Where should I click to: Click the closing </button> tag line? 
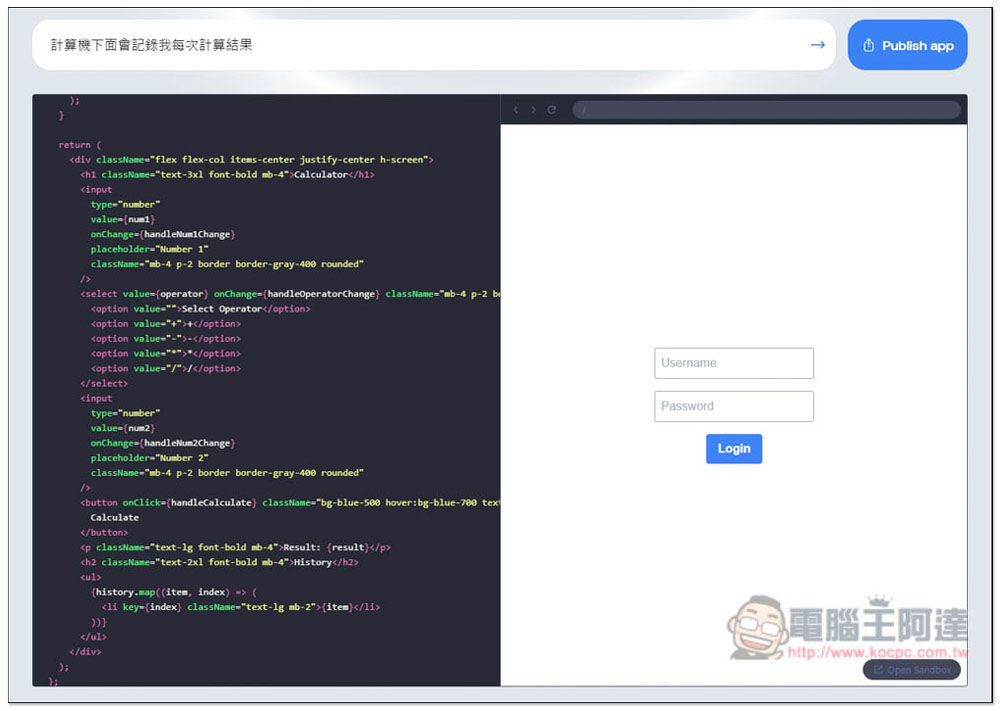click(103, 532)
